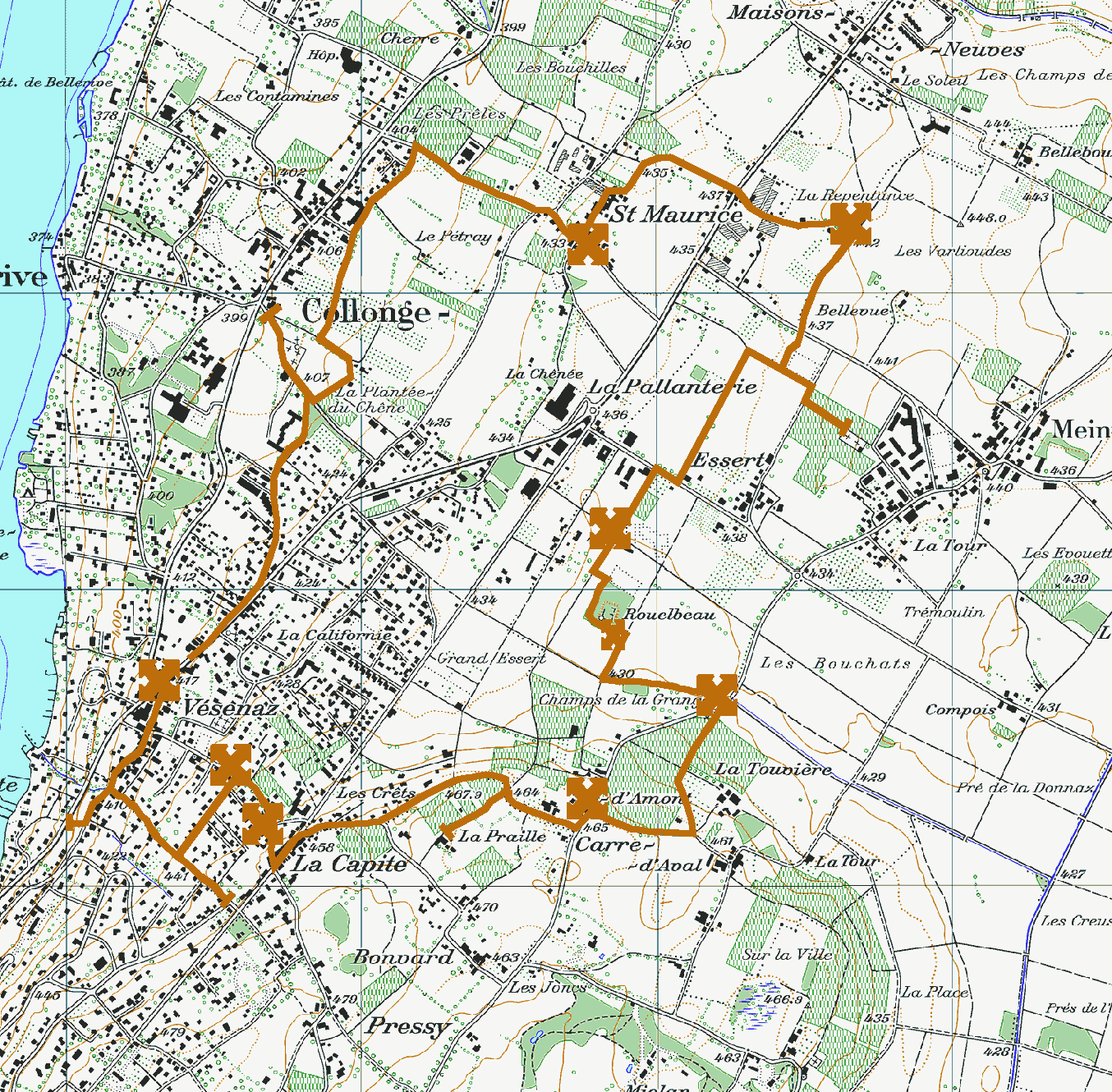Select the waypoint marker beside Carre d'Amont
The width and height of the screenshot is (1112, 1092).
click(x=587, y=799)
